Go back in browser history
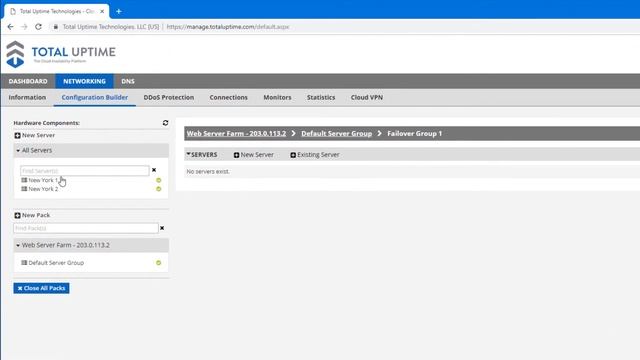640x360 pixels. tap(10, 27)
